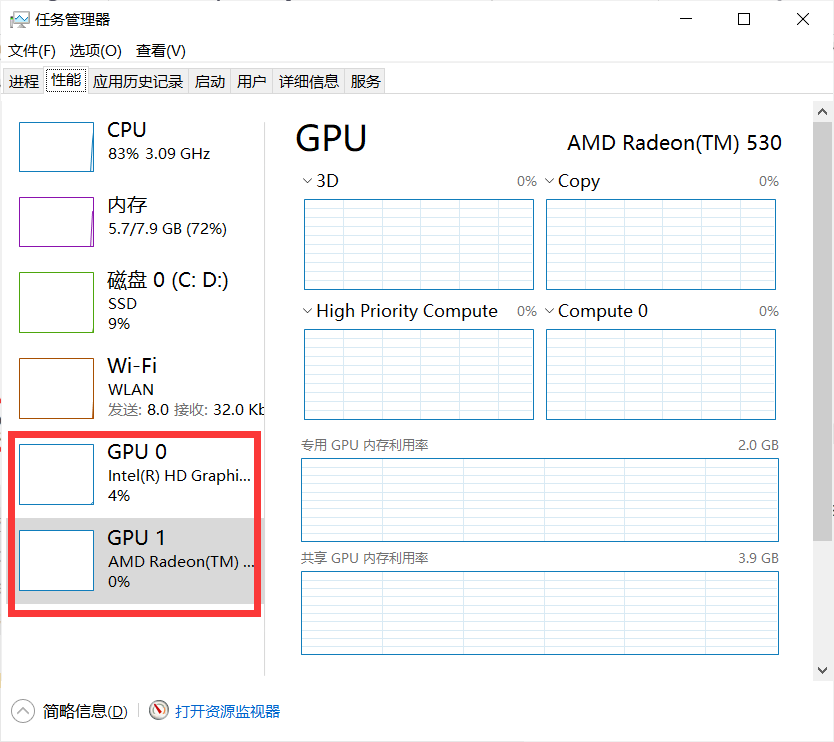Image resolution: width=834 pixels, height=742 pixels.
Task: Switch to the 进程 (Processes) tab
Action: click(23, 80)
